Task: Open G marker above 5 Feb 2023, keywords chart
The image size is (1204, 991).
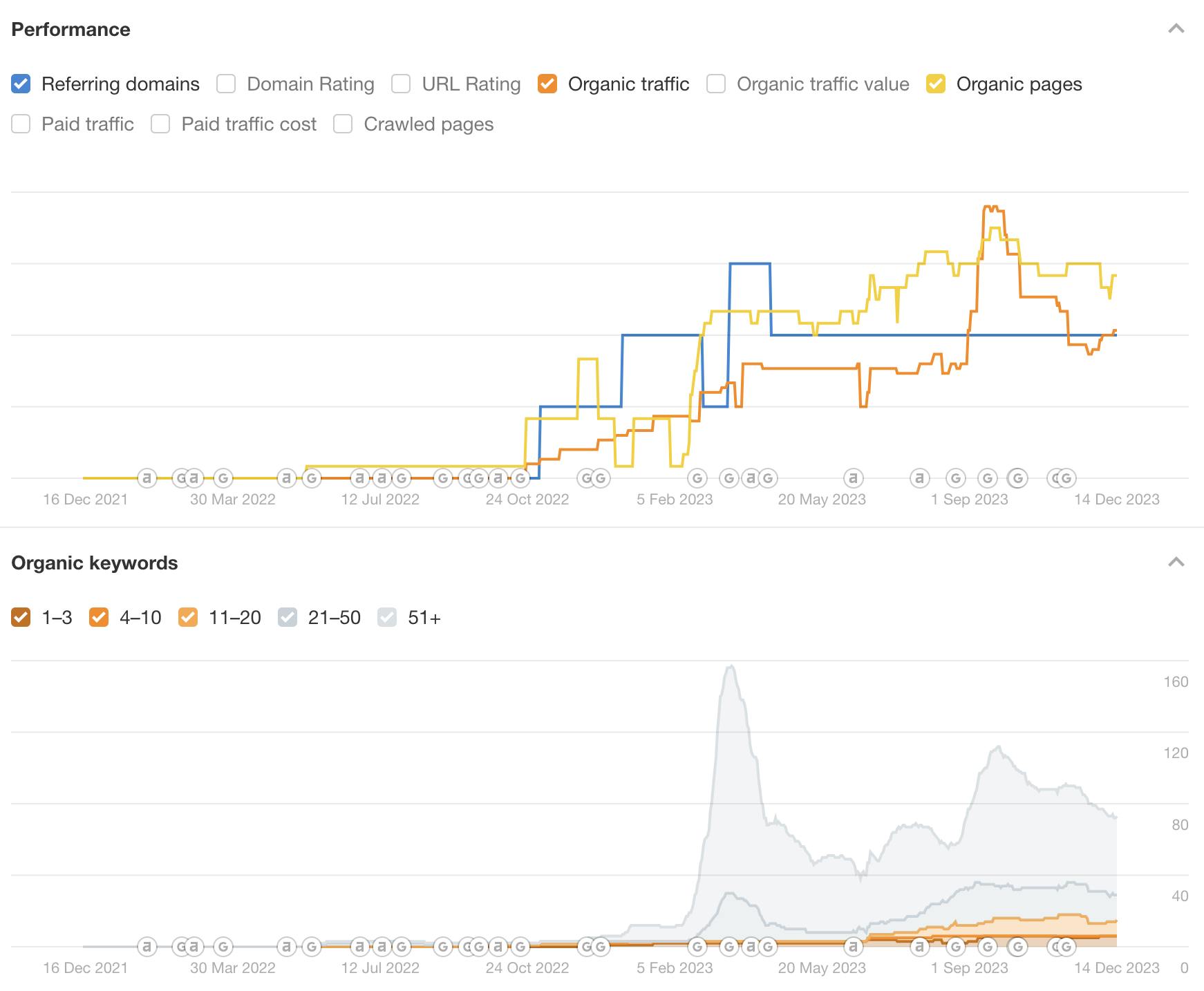Action: [x=697, y=946]
